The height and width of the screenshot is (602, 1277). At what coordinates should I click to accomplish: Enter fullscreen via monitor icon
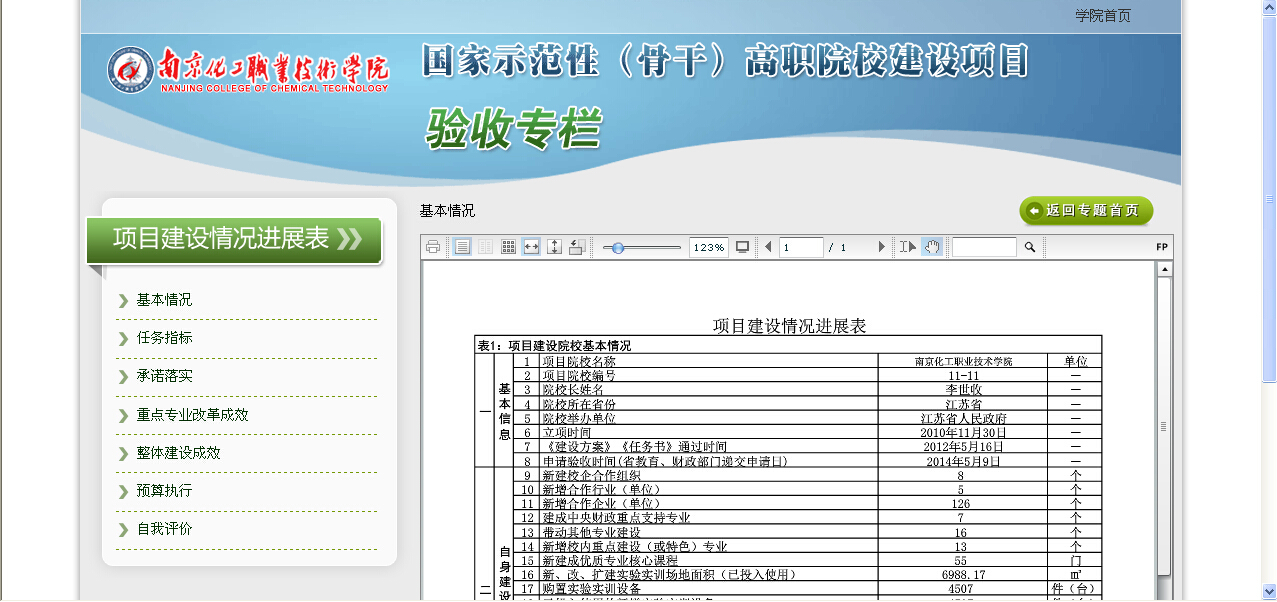coord(742,247)
